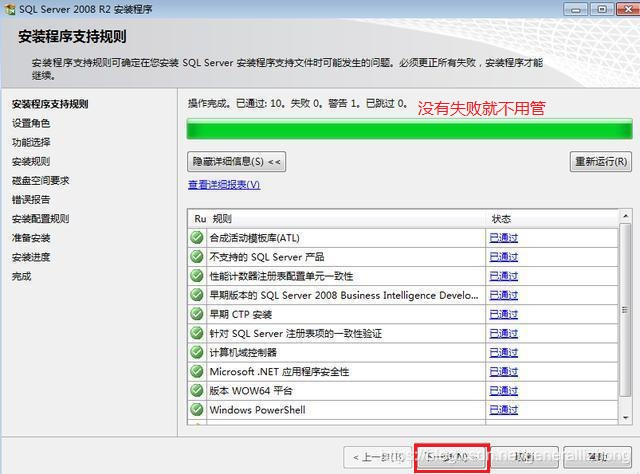Select 安装规则 step in sidebar
This screenshot has width=640, height=474.
coord(31,162)
